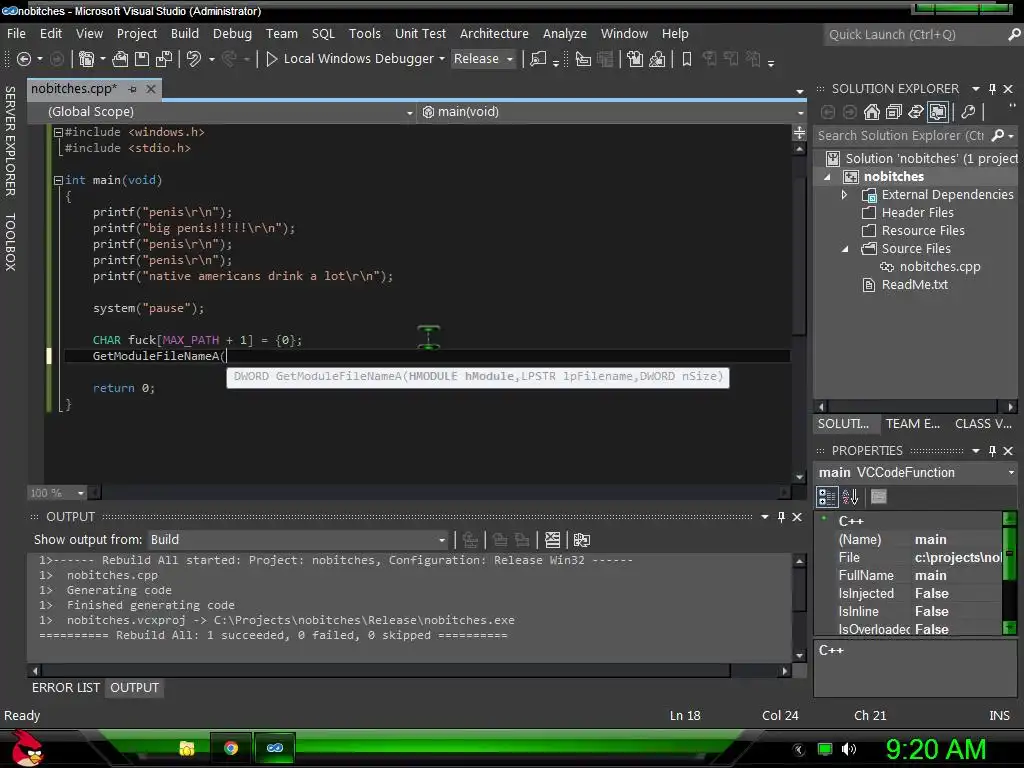Select nobitches.cpp in Solution Explorer
1024x768 pixels.
tap(940, 266)
